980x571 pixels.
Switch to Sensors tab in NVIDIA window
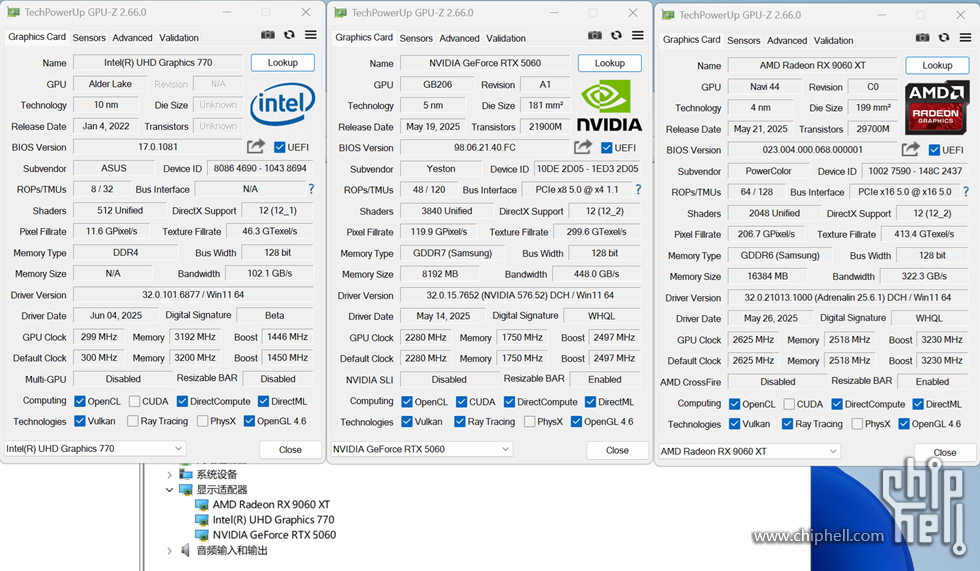416,38
